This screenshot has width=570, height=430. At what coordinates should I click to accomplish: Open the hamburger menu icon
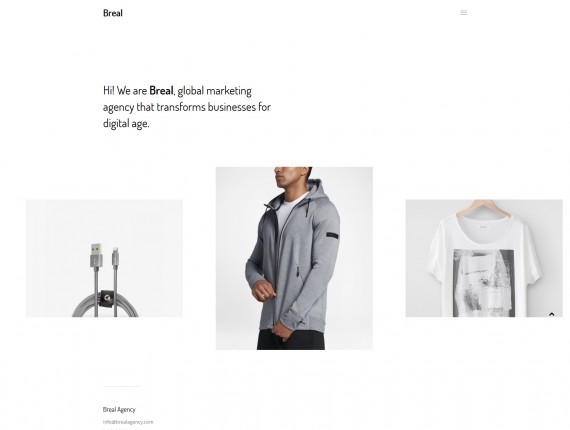coord(463,13)
